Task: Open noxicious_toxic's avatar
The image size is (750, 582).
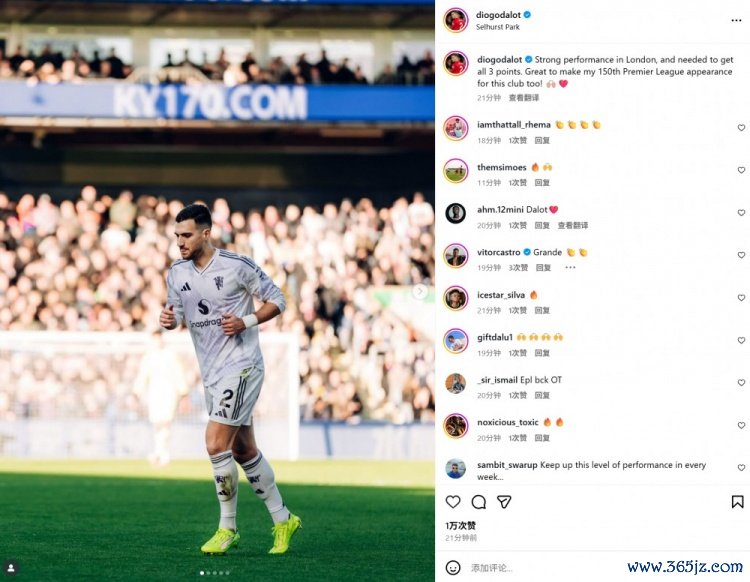Action: point(455,426)
